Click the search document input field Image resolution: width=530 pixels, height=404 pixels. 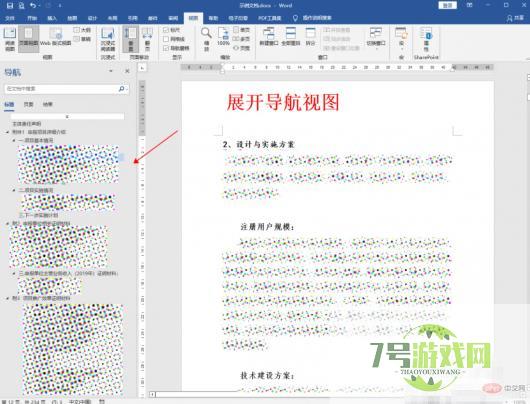(61, 89)
